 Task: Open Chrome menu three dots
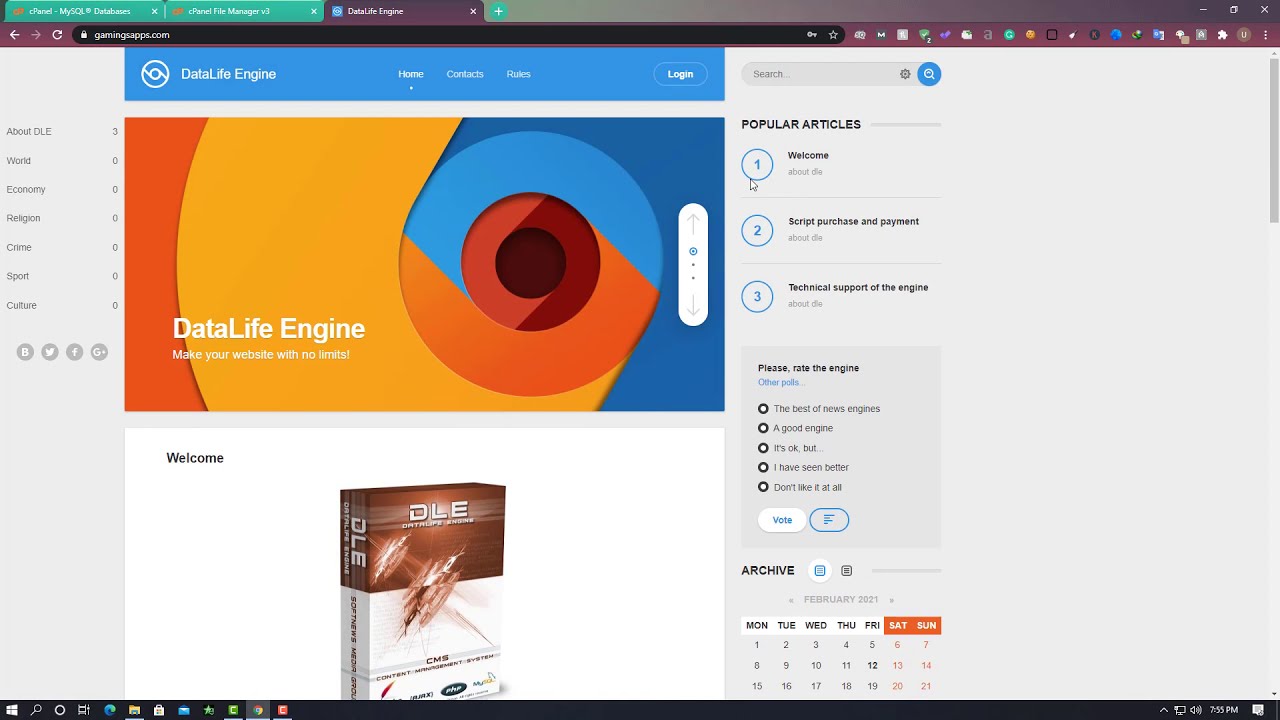click(x=1265, y=35)
